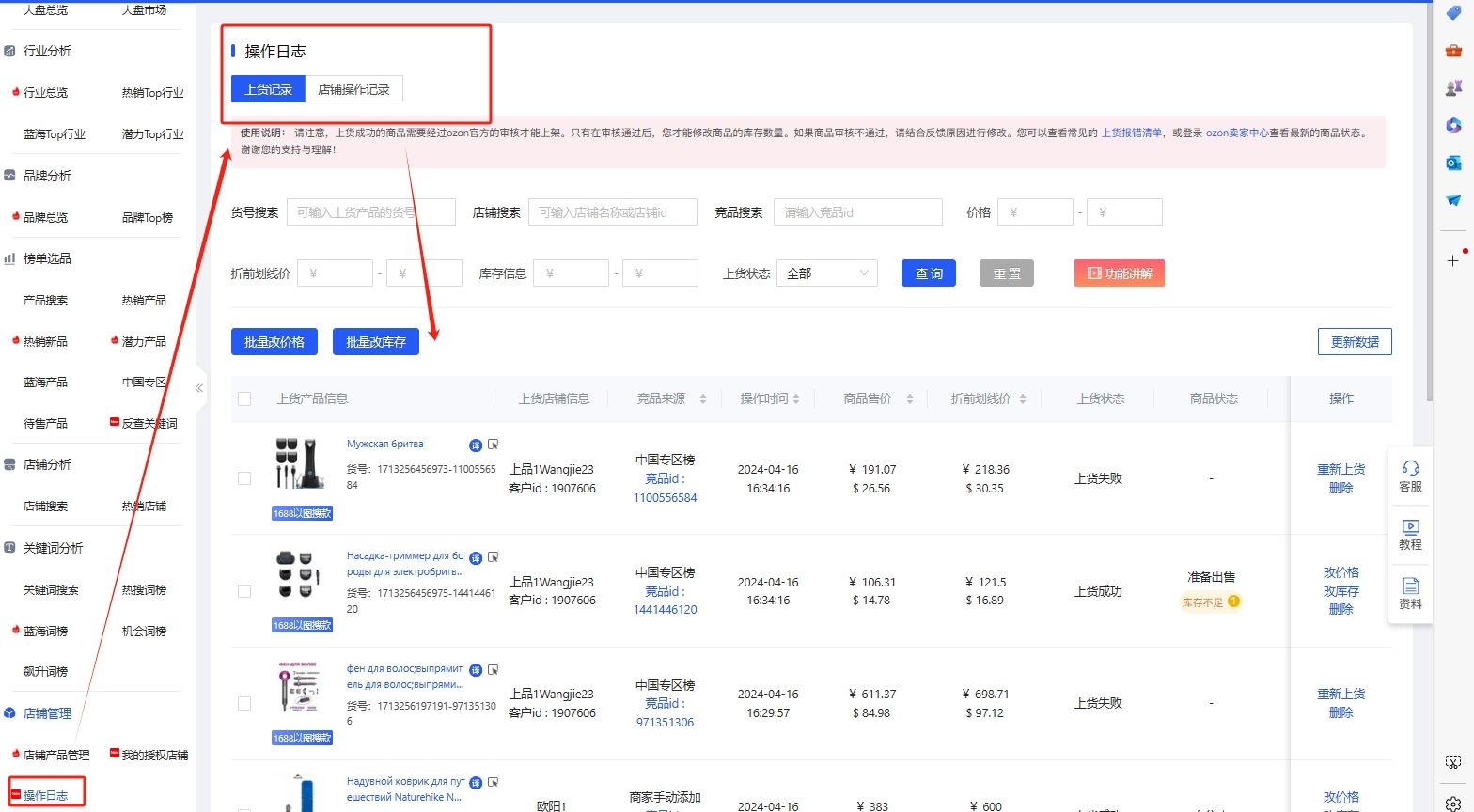Click translate icon for Насадка-триммер product
This screenshot has height=812, width=1474.
(476, 558)
